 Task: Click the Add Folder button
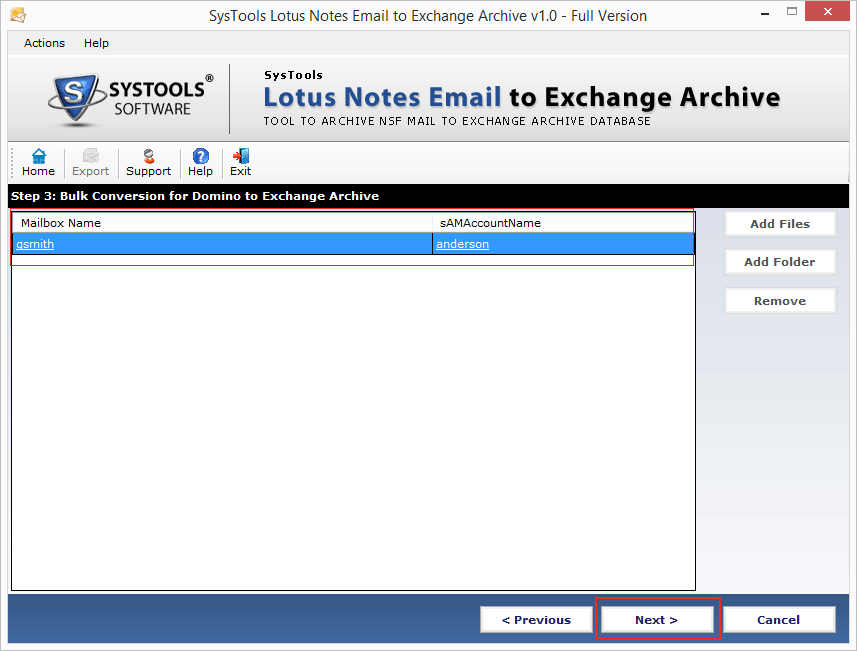click(780, 262)
